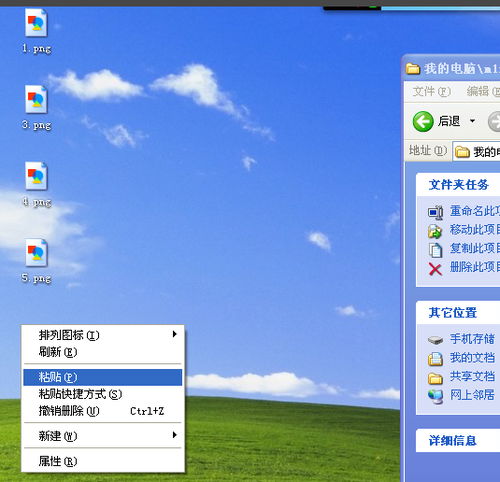
Task: Click the 后退 button label
Action: coord(449,121)
